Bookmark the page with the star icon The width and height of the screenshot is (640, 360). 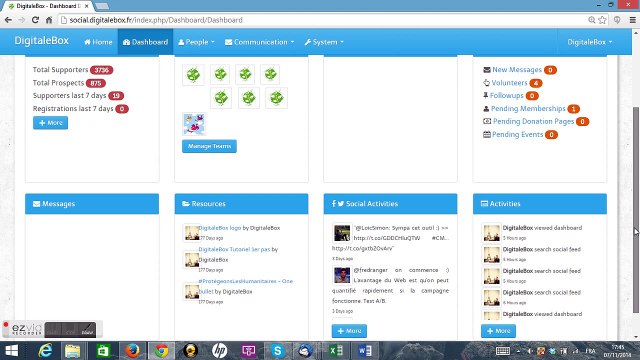(602, 20)
